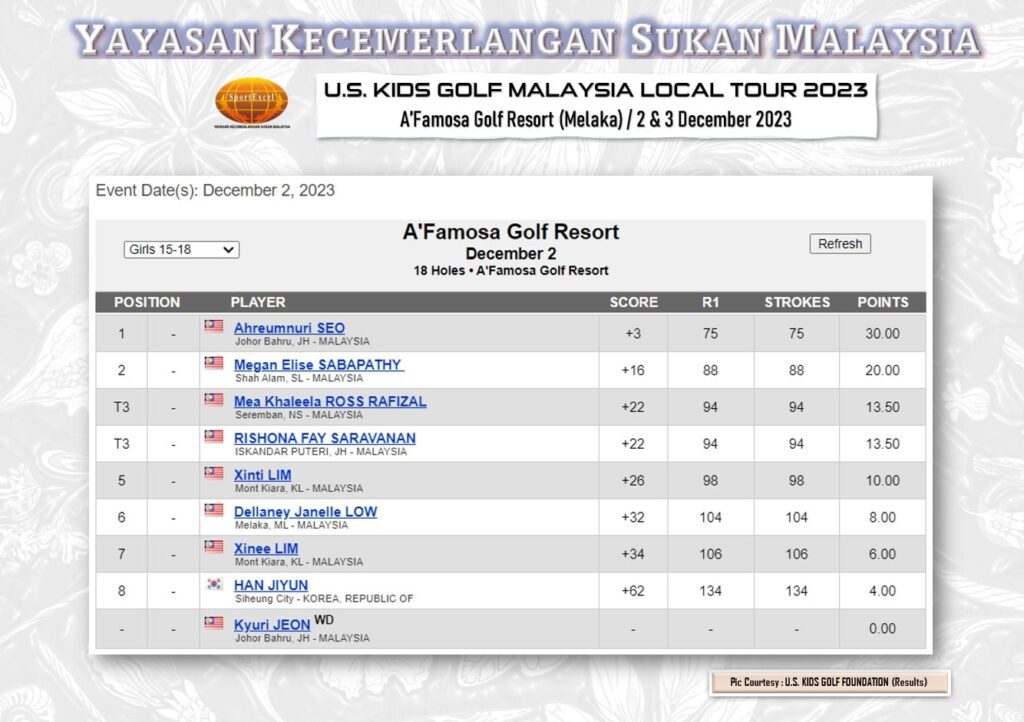
Task: Click Kyuri JEON player name
Action: pyautogui.click(x=272, y=625)
